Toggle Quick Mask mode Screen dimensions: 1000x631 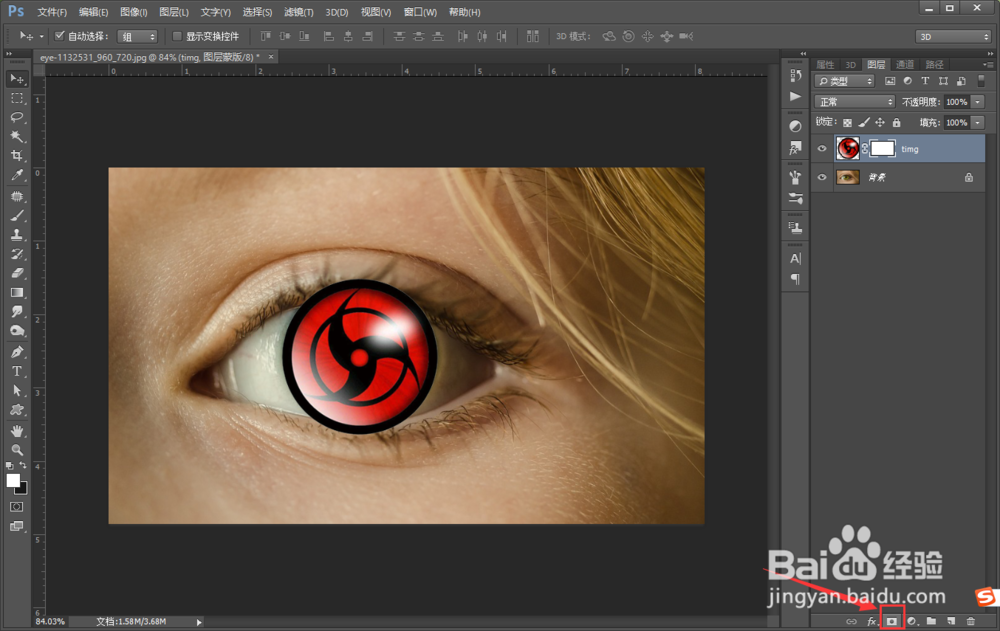pyautogui.click(x=17, y=507)
